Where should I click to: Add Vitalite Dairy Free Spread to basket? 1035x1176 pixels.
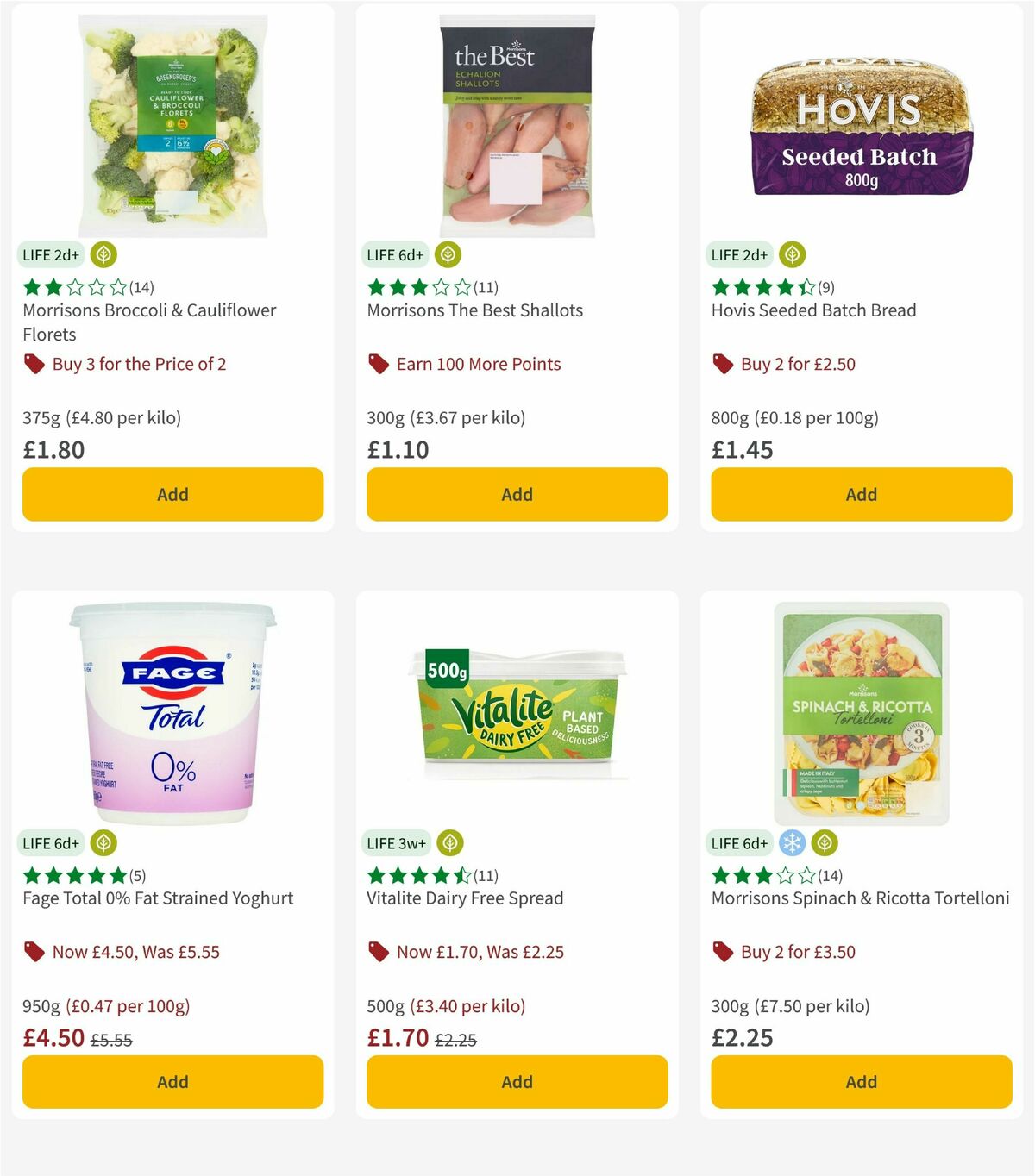(516, 1081)
